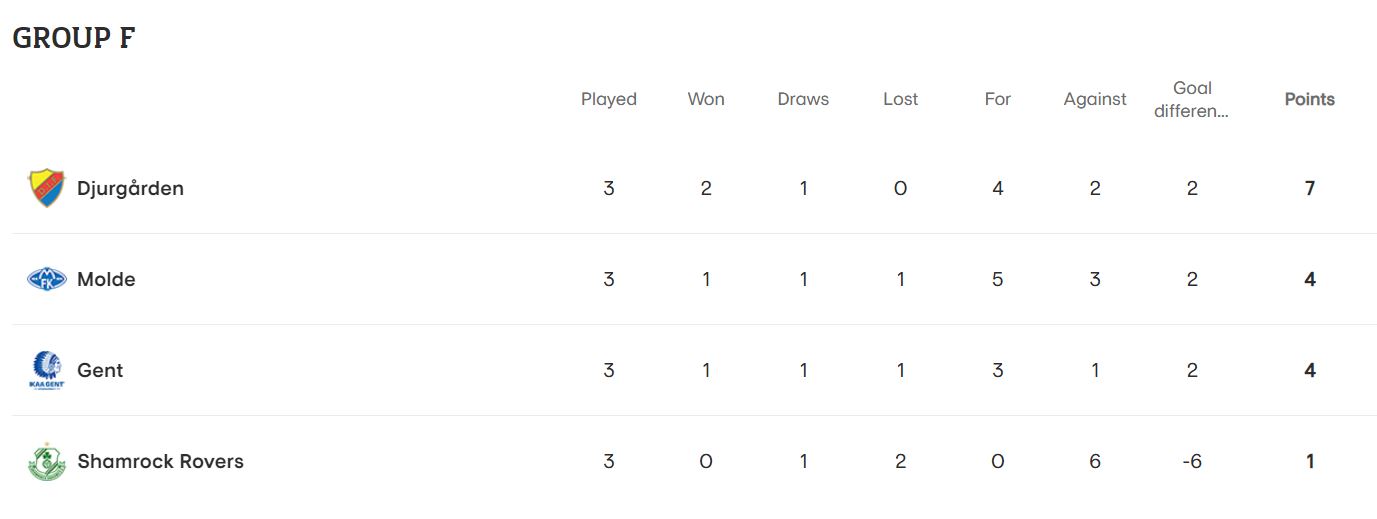1377x519 pixels.
Task: Select the For column header
Action: coord(998,99)
